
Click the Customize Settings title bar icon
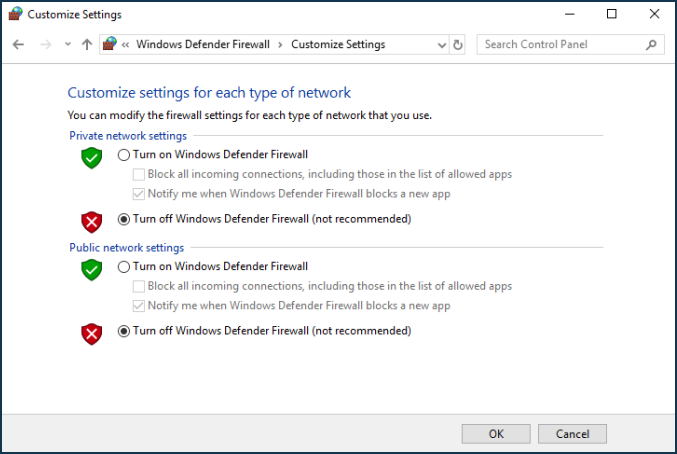(16, 14)
